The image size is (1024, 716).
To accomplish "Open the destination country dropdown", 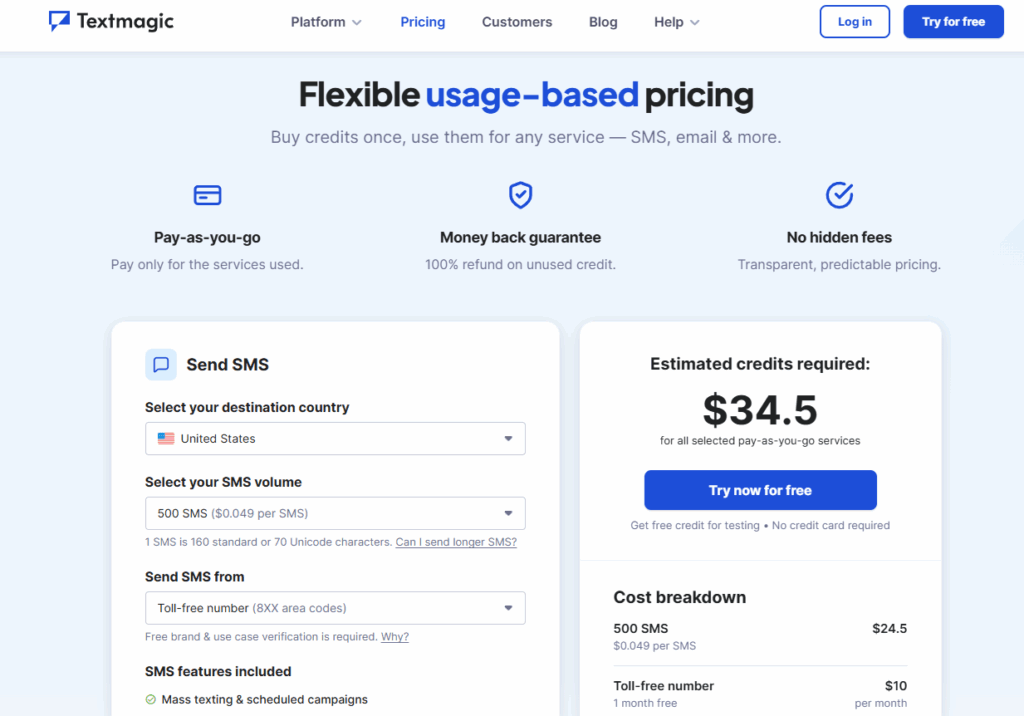I will (x=335, y=438).
